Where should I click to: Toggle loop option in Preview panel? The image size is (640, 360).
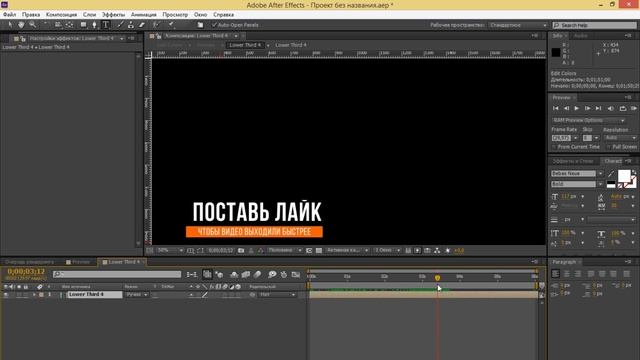pyautogui.click(x=622, y=108)
